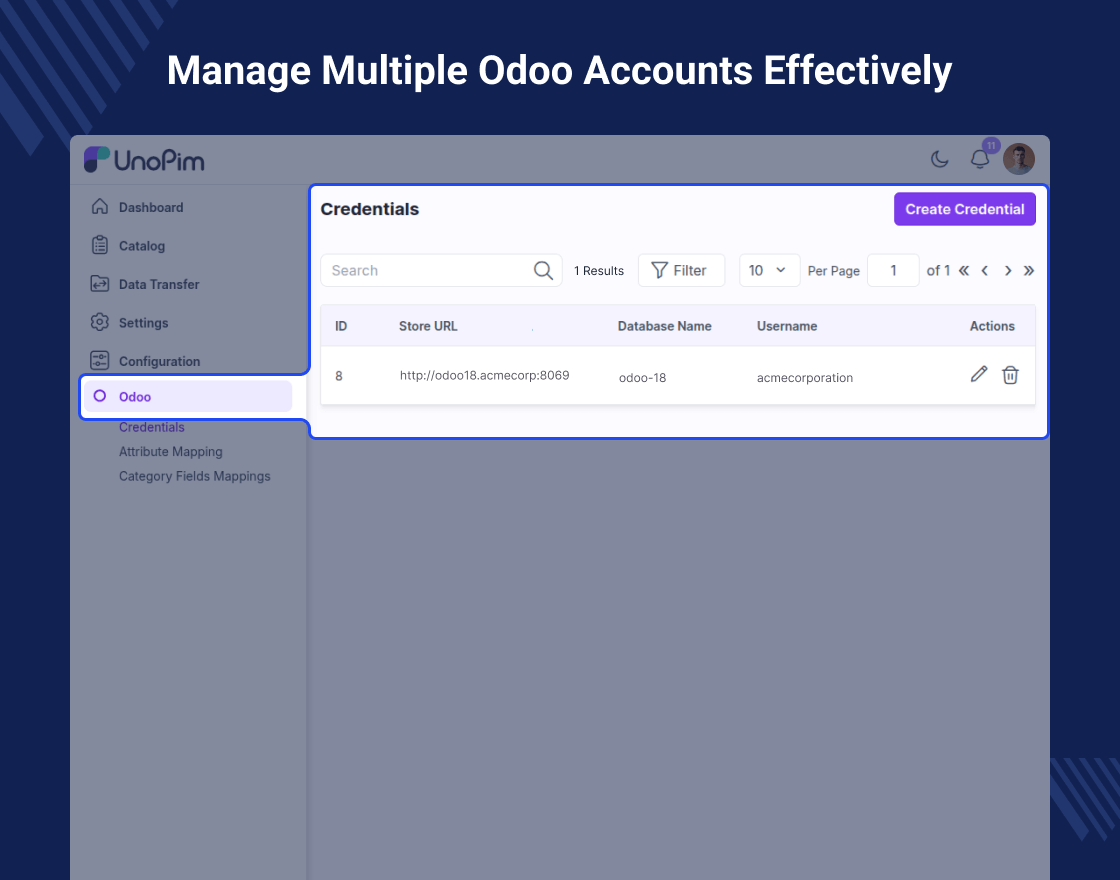
Task: Open Attribute Mapping submenu
Action: 171,451
